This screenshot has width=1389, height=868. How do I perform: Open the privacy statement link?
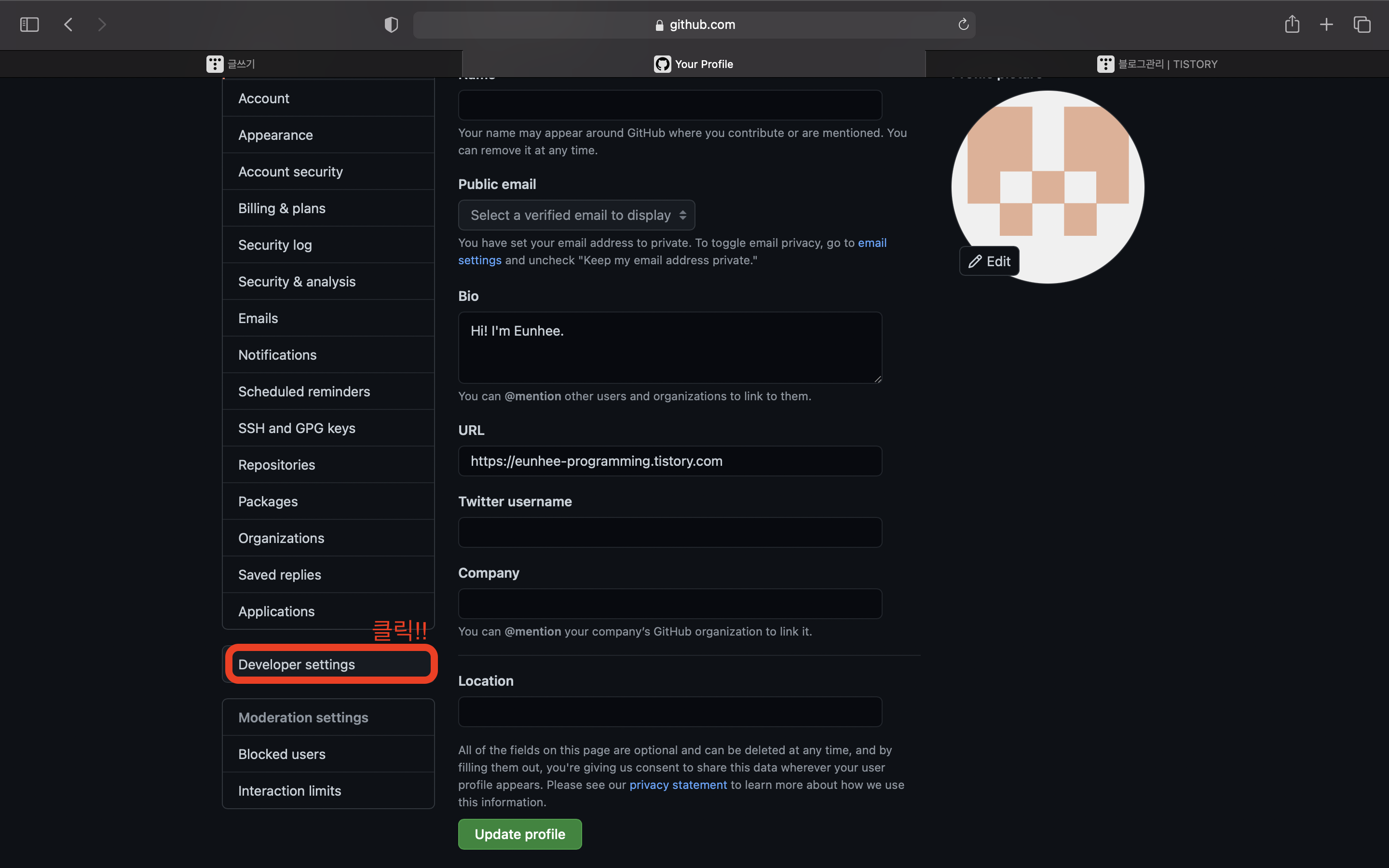(x=678, y=785)
